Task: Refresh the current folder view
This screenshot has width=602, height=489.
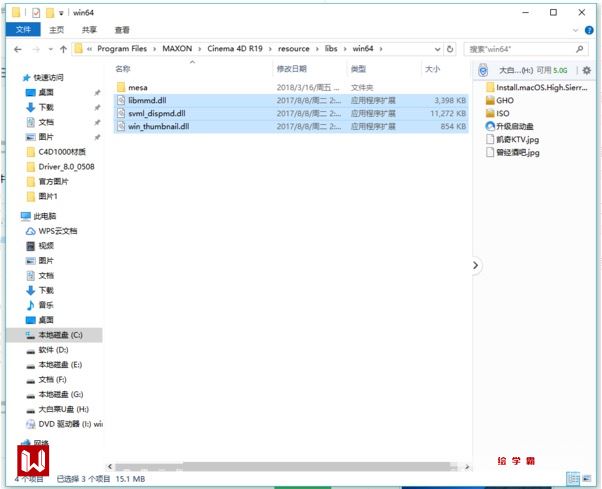Action: pyautogui.click(x=450, y=49)
